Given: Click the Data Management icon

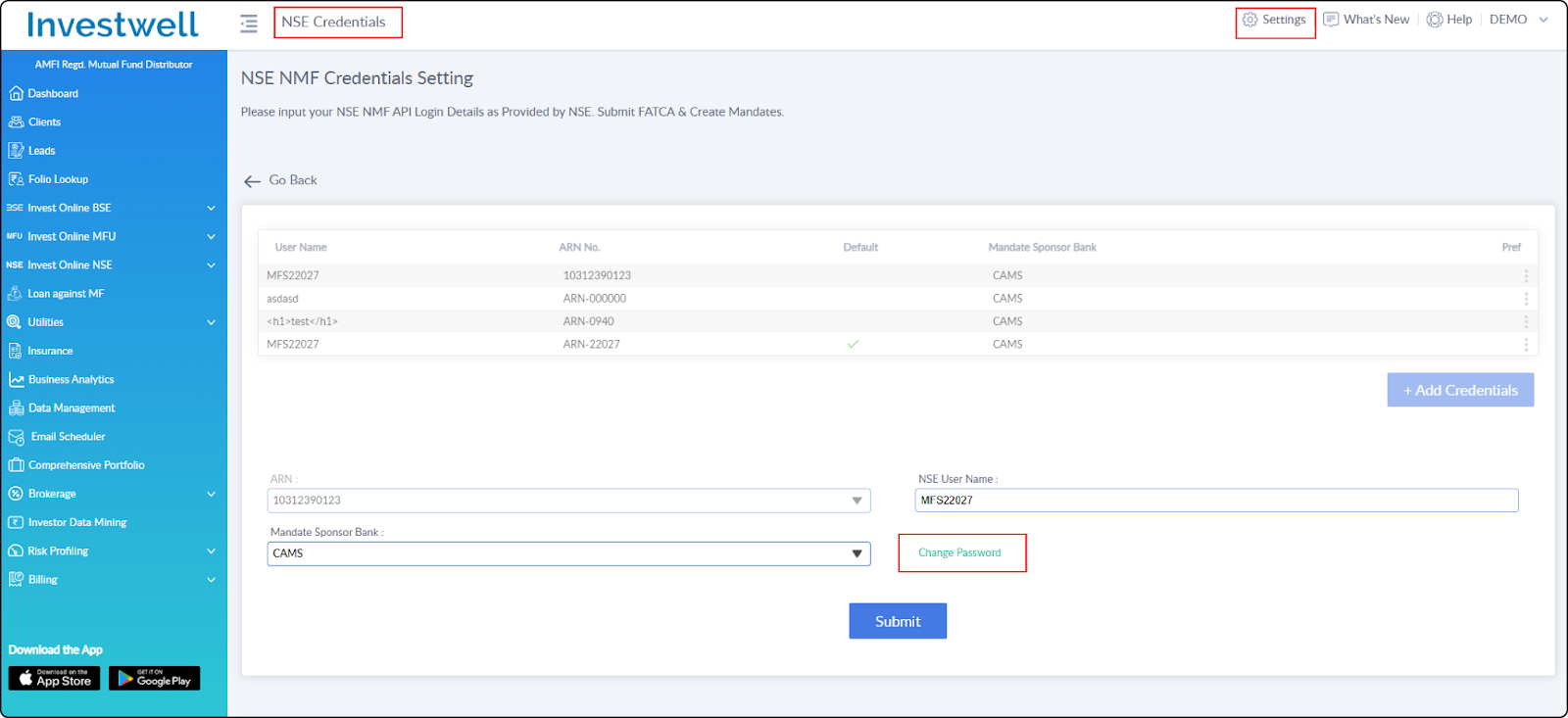Looking at the screenshot, I should pos(16,407).
